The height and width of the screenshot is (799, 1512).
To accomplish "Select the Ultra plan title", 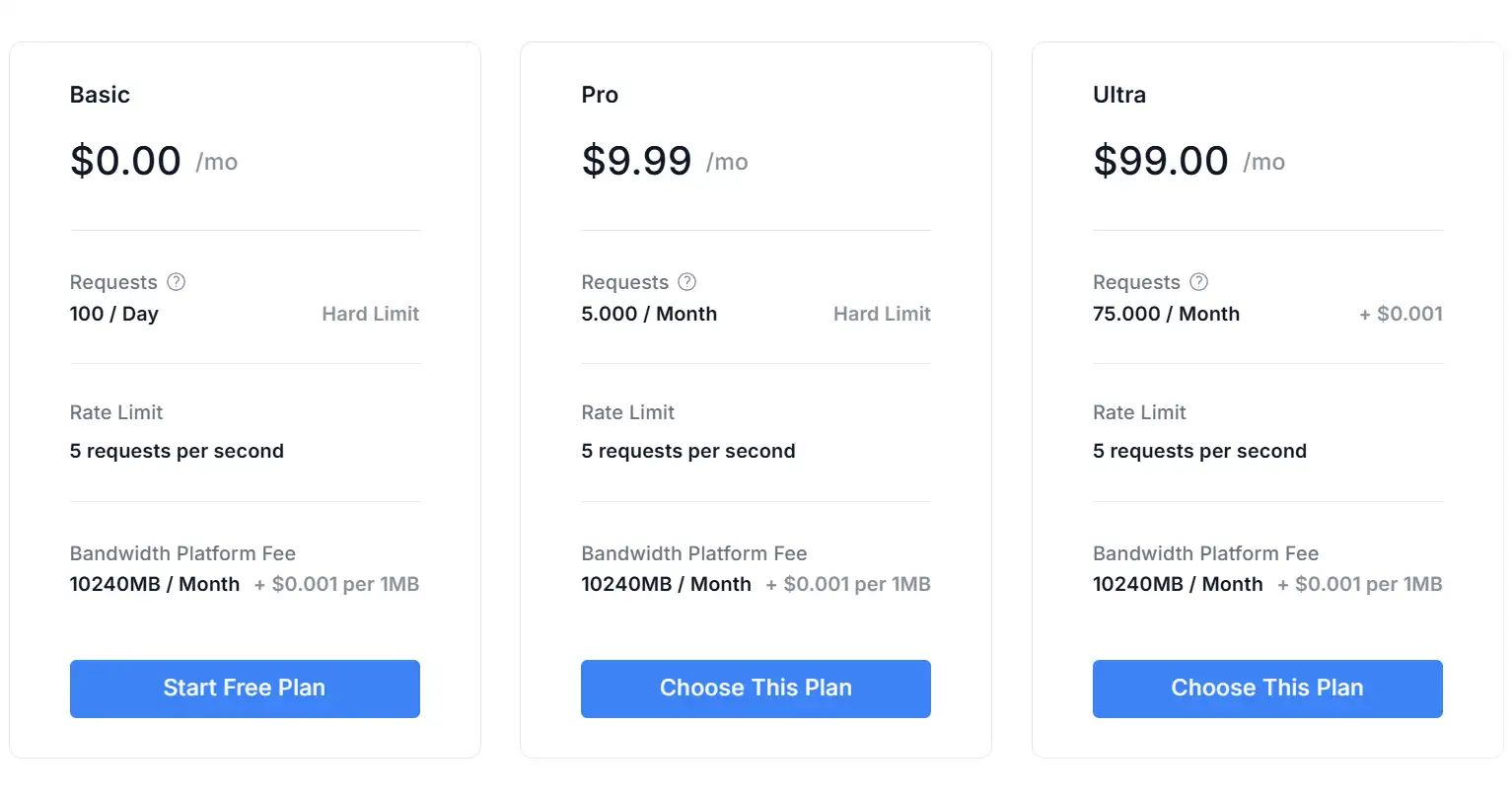I will point(1119,95).
